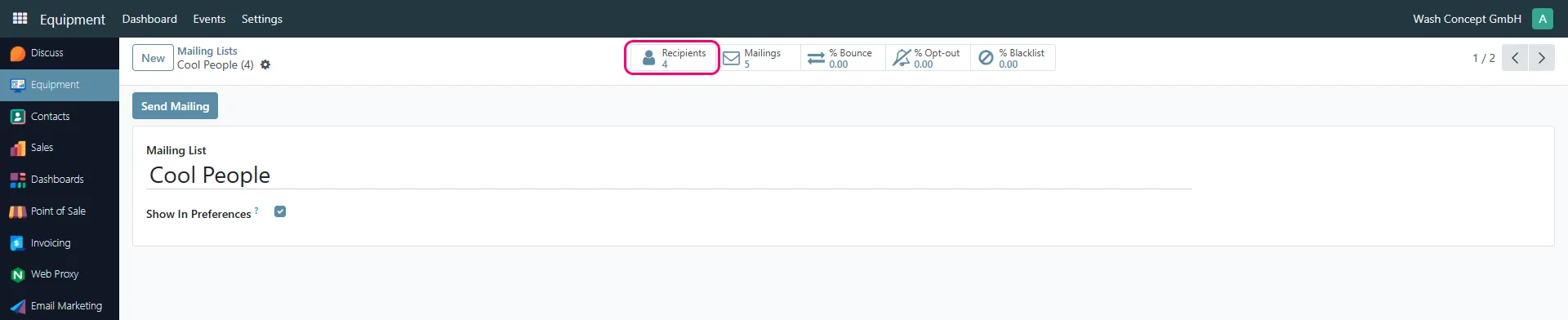Create a New mailing list
Image resolution: width=1568 pixels, height=320 pixels.
pos(153,58)
